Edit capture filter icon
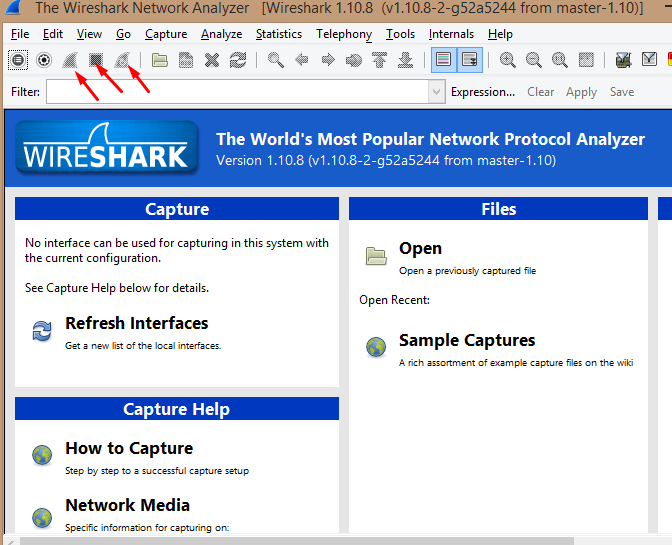 pos(623,60)
